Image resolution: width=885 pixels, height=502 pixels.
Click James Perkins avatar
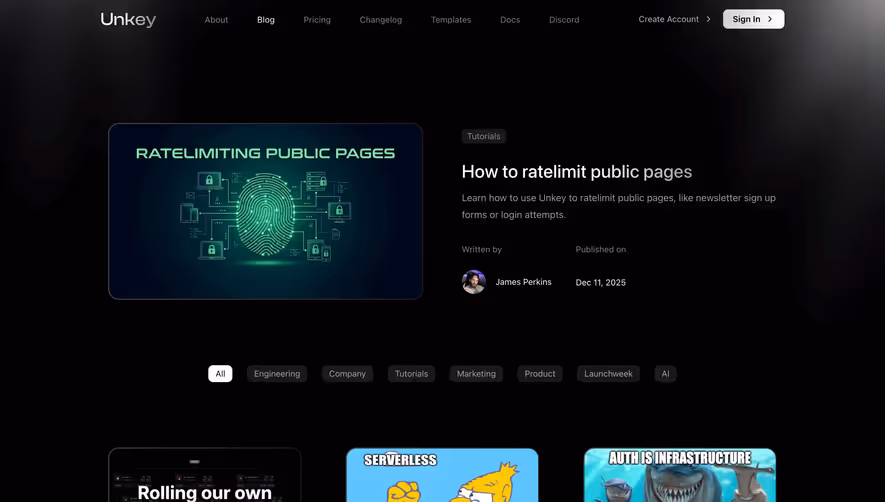[x=474, y=282]
